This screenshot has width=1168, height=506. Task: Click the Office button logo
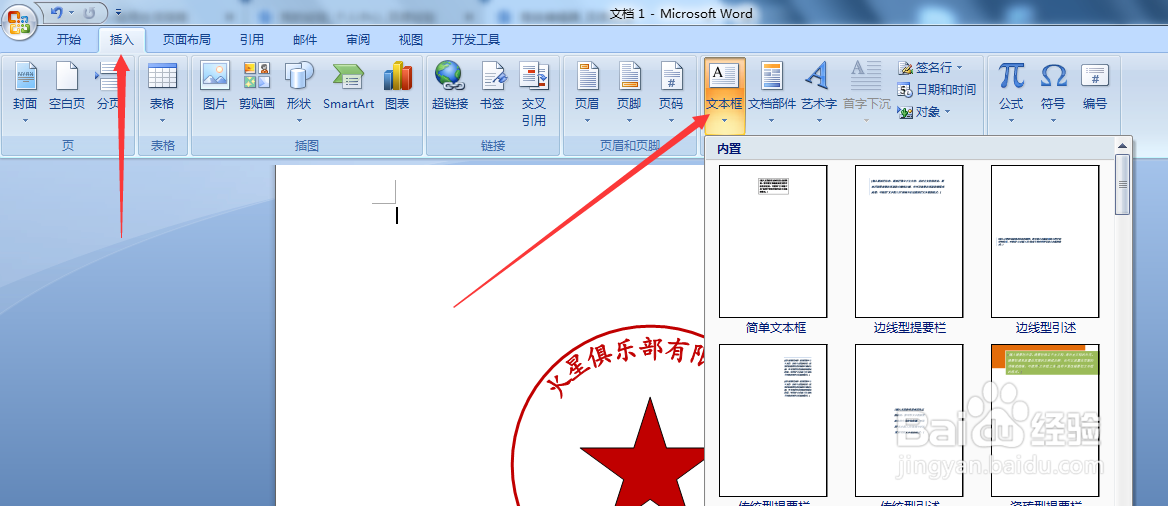tap(19, 21)
